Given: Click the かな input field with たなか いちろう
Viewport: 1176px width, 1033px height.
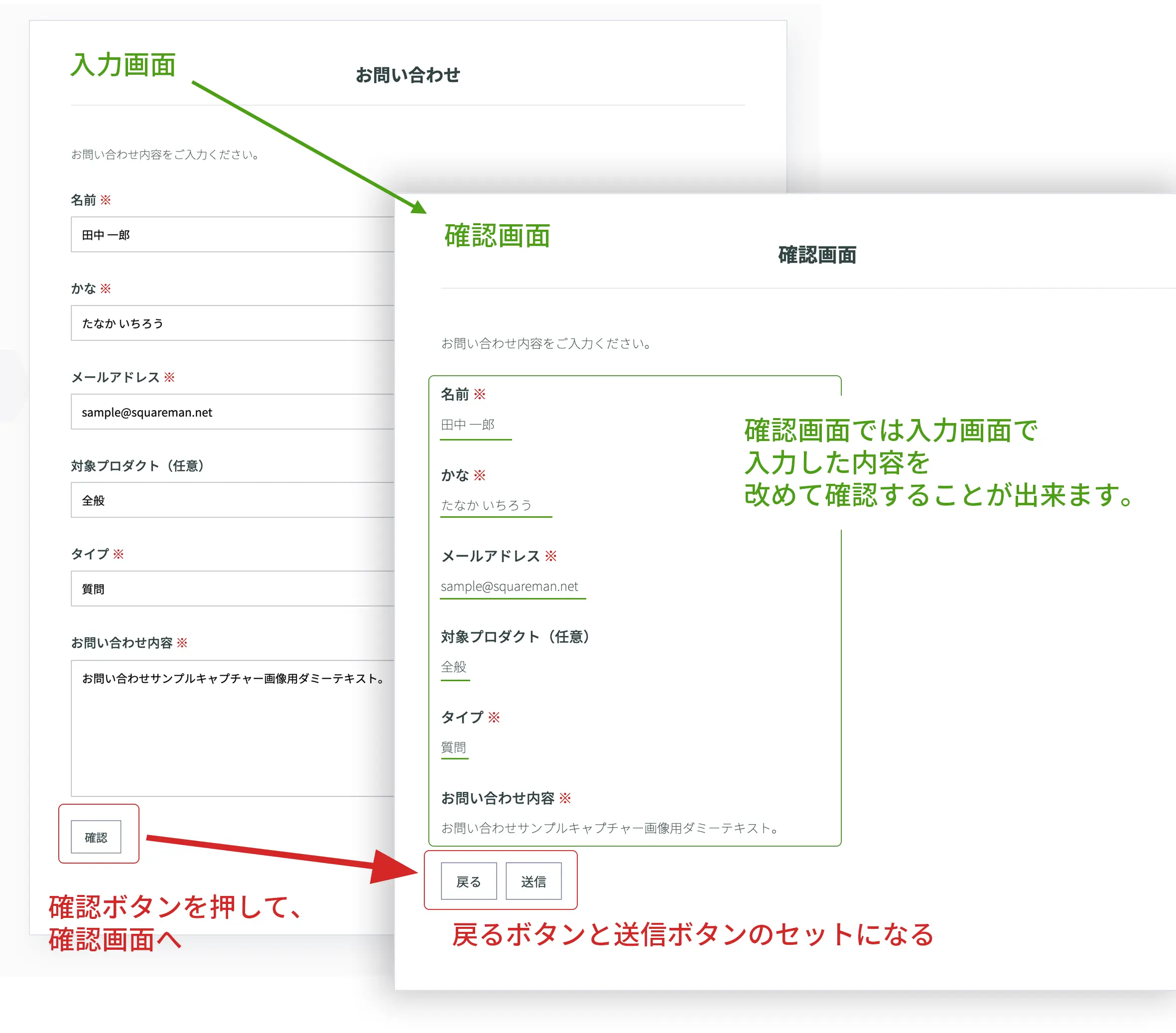Looking at the screenshot, I should pyautogui.click(x=233, y=323).
